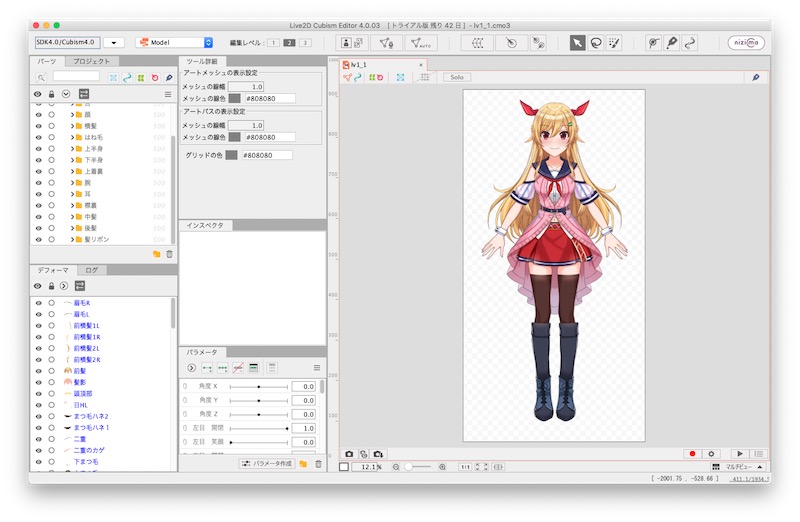This screenshot has height=522, width=800.
Task: Click the swap arrows icon in the deformer palette
Action: point(80,286)
